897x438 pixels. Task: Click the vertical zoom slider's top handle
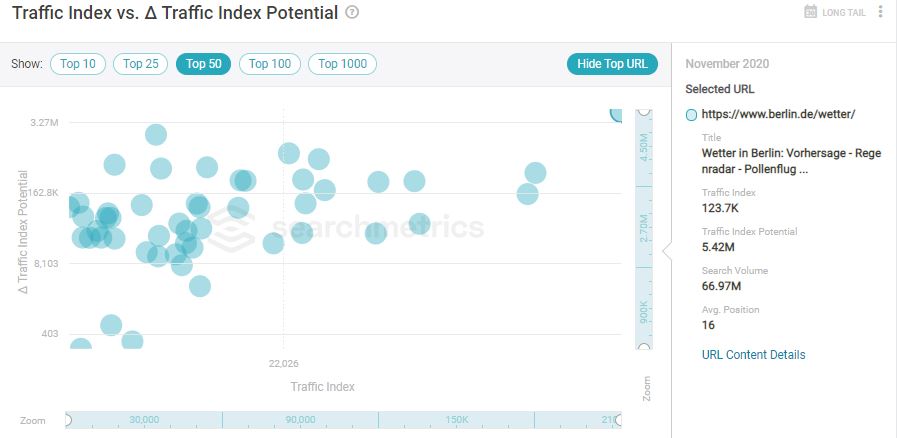644,111
